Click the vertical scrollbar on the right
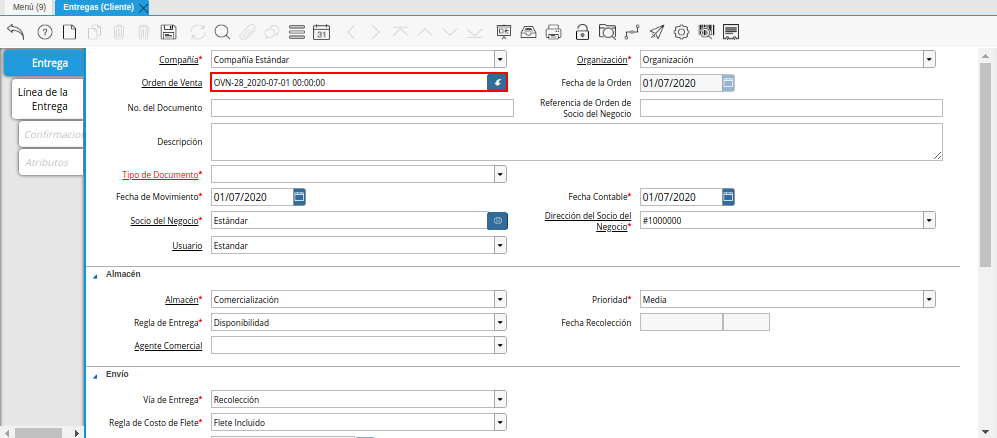The height and width of the screenshot is (438, 997). click(x=985, y=165)
